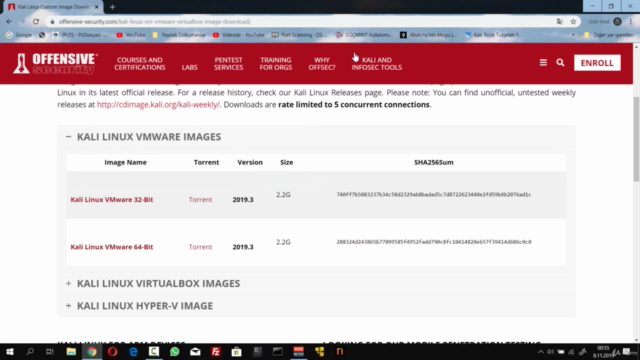This screenshot has height=360, width=640.
Task: Click the network signal tray icon
Action: (571, 352)
